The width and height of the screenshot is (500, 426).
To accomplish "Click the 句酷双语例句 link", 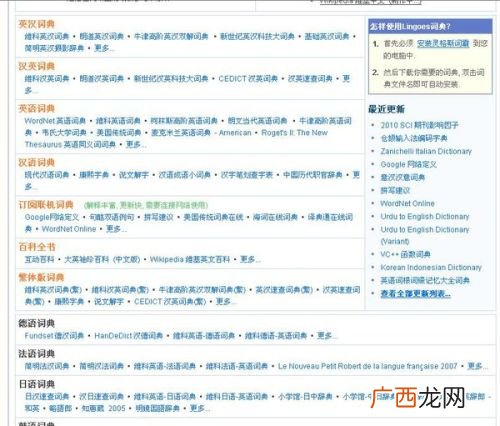I will (111, 217).
